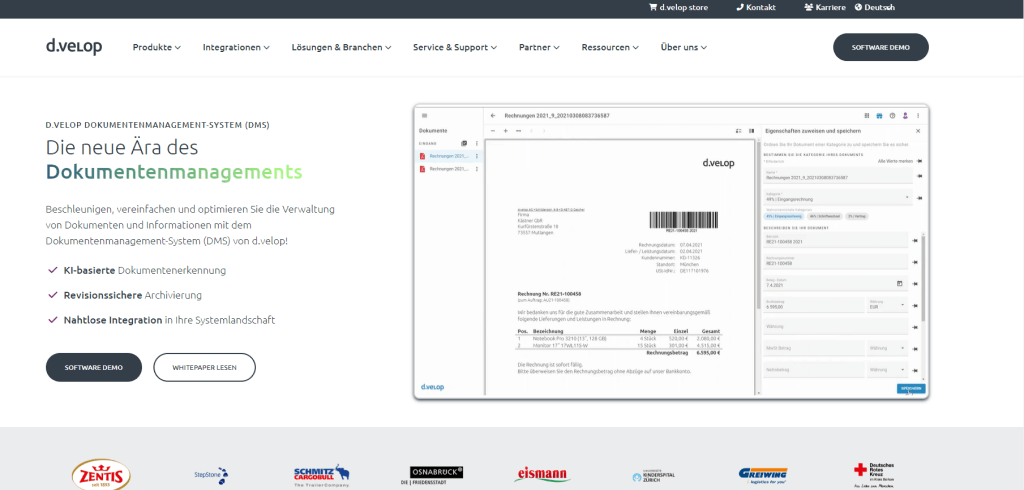Toggle pin for the Name field
The image size is (1024, 490).
[919, 176]
